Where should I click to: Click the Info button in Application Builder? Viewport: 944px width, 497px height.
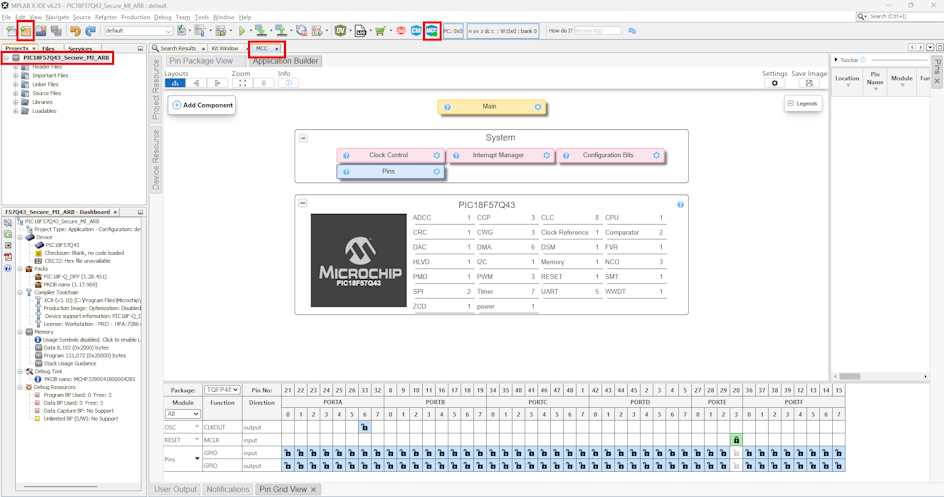[x=288, y=83]
